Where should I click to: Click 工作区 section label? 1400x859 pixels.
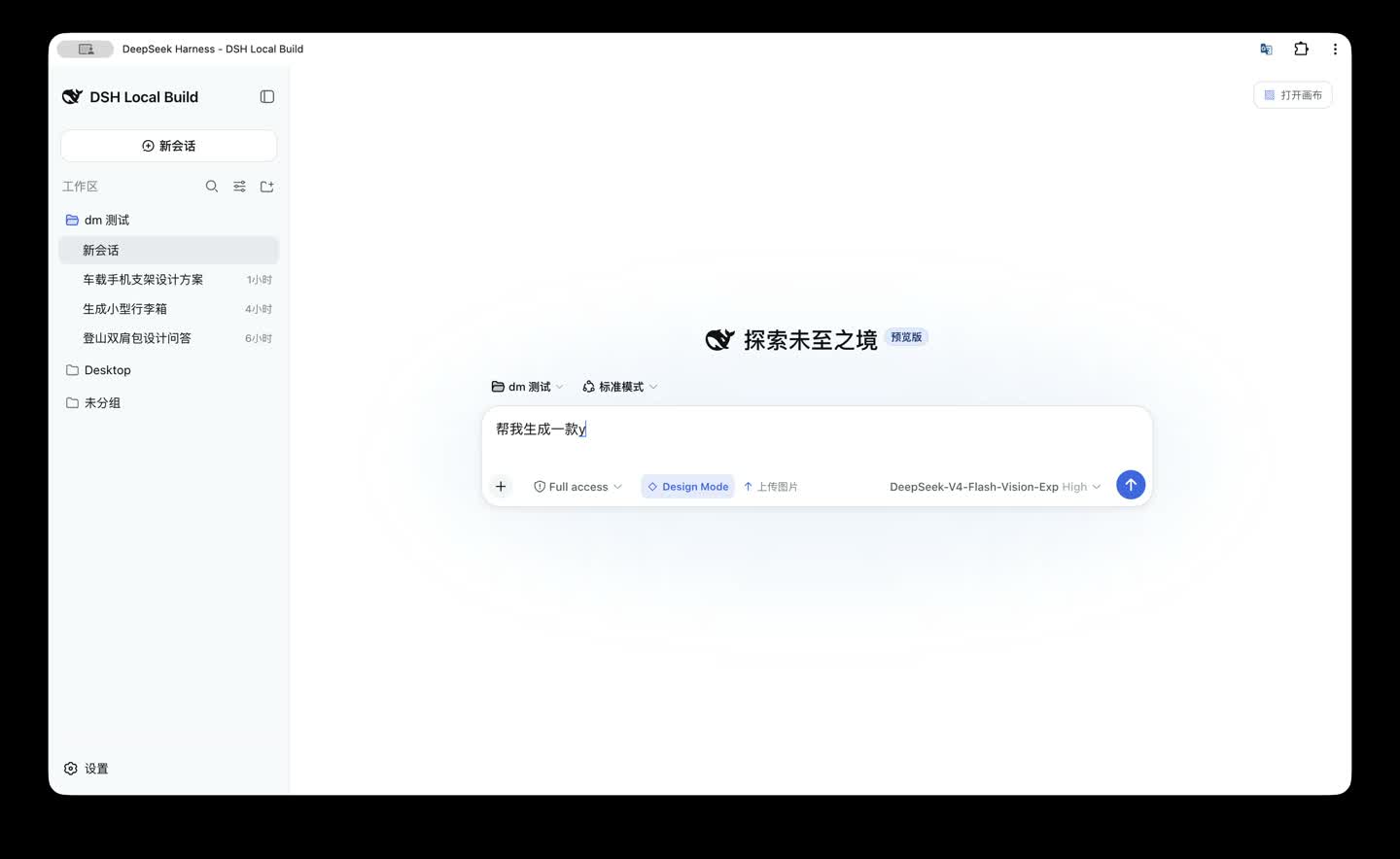pyautogui.click(x=80, y=187)
